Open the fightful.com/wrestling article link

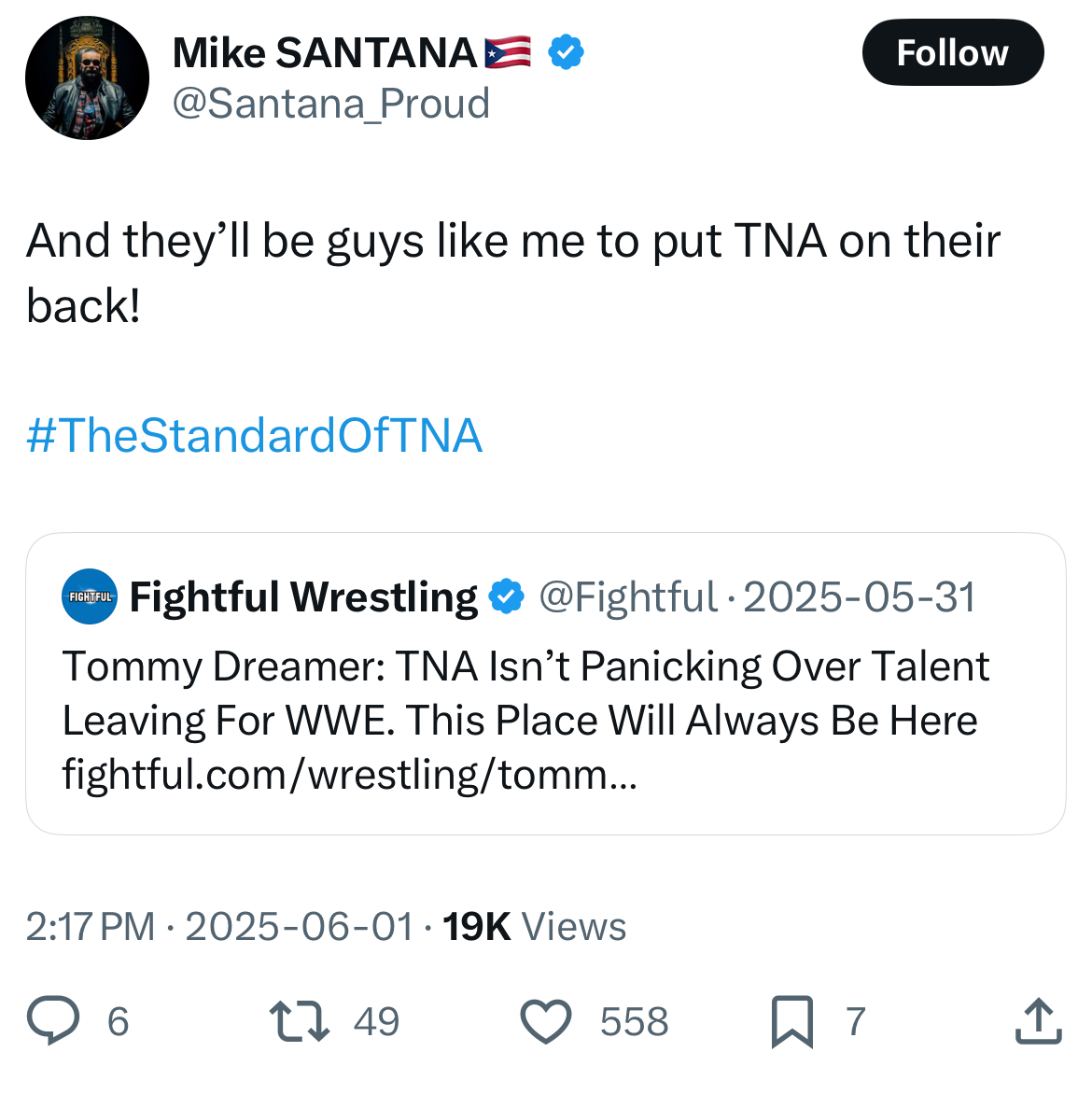tap(349, 775)
